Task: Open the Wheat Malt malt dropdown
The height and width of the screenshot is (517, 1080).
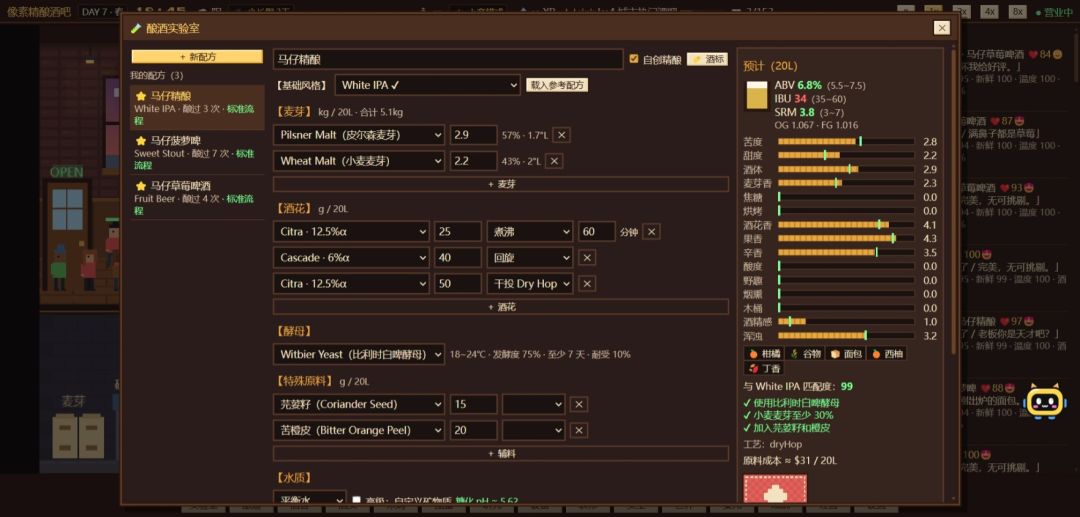Action: pyautogui.click(x=359, y=161)
